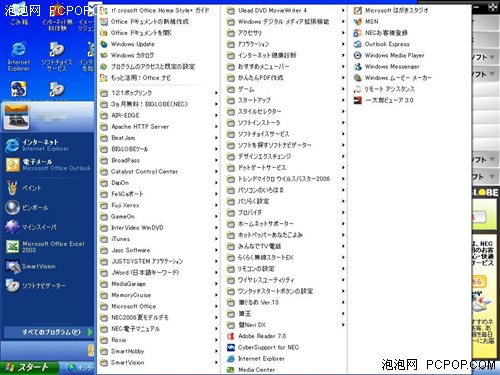Image resolution: width=500 pixels, height=375 pixels.
Task: Open Media Center entry
Action: (251, 370)
